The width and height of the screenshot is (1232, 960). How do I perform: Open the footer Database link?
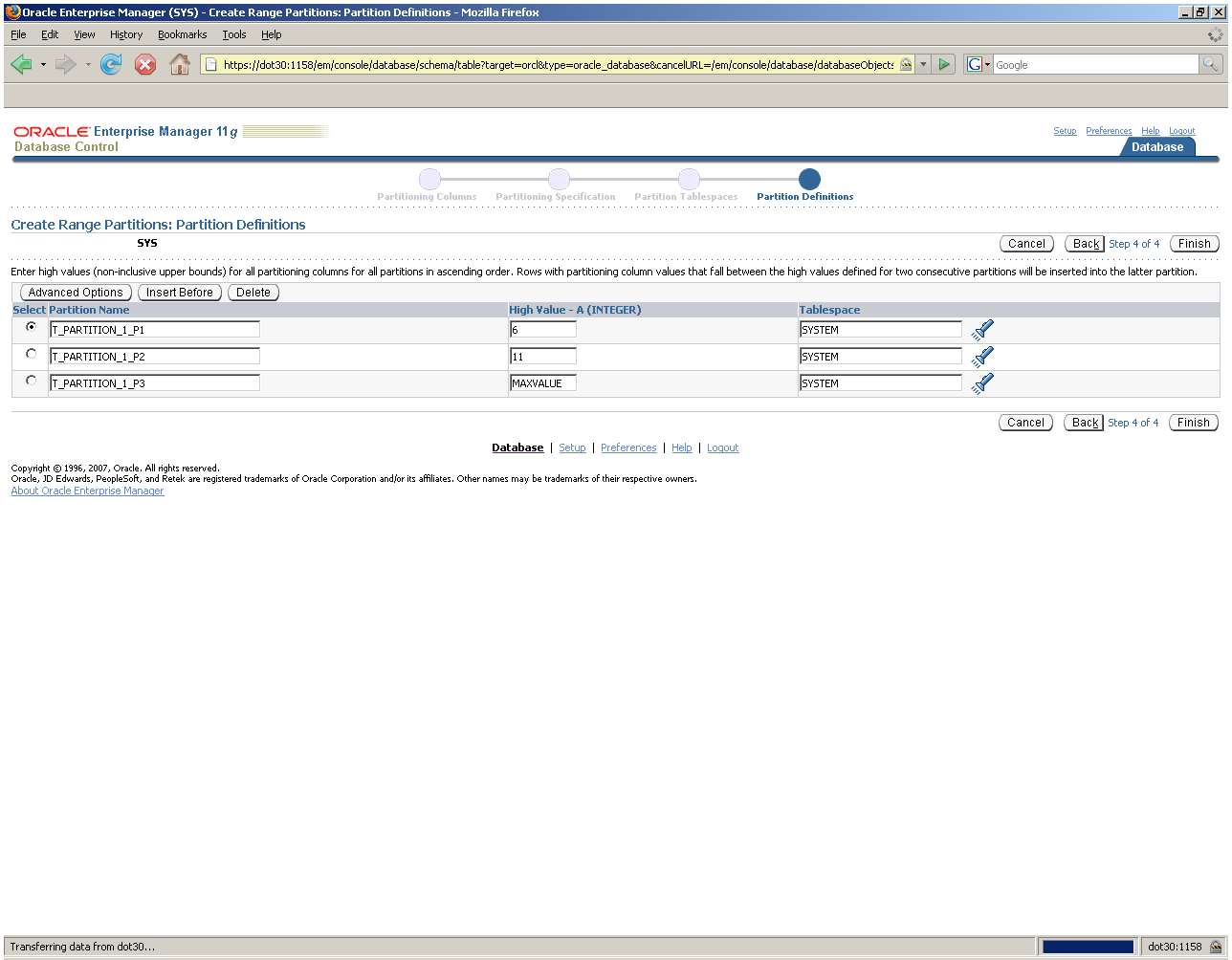pyautogui.click(x=517, y=447)
